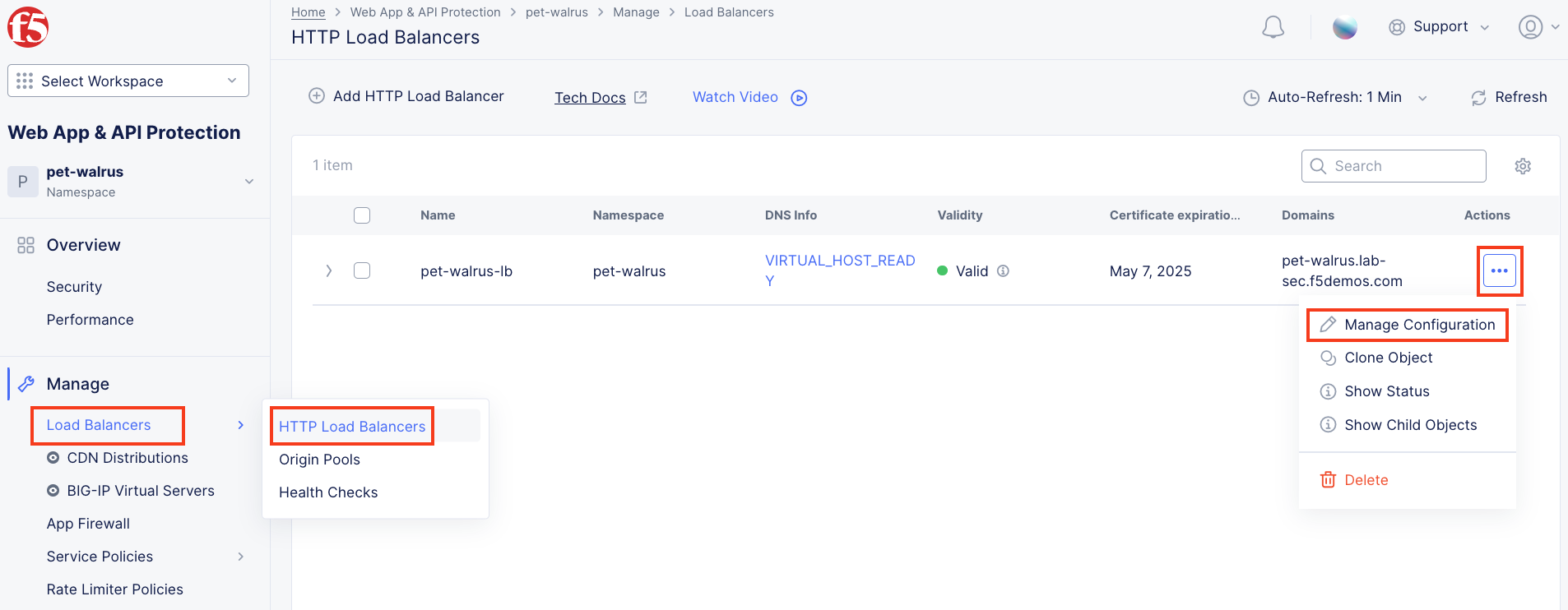Check the pet-walrus-lb row checkbox
The height and width of the screenshot is (610, 1568).
pyautogui.click(x=362, y=270)
